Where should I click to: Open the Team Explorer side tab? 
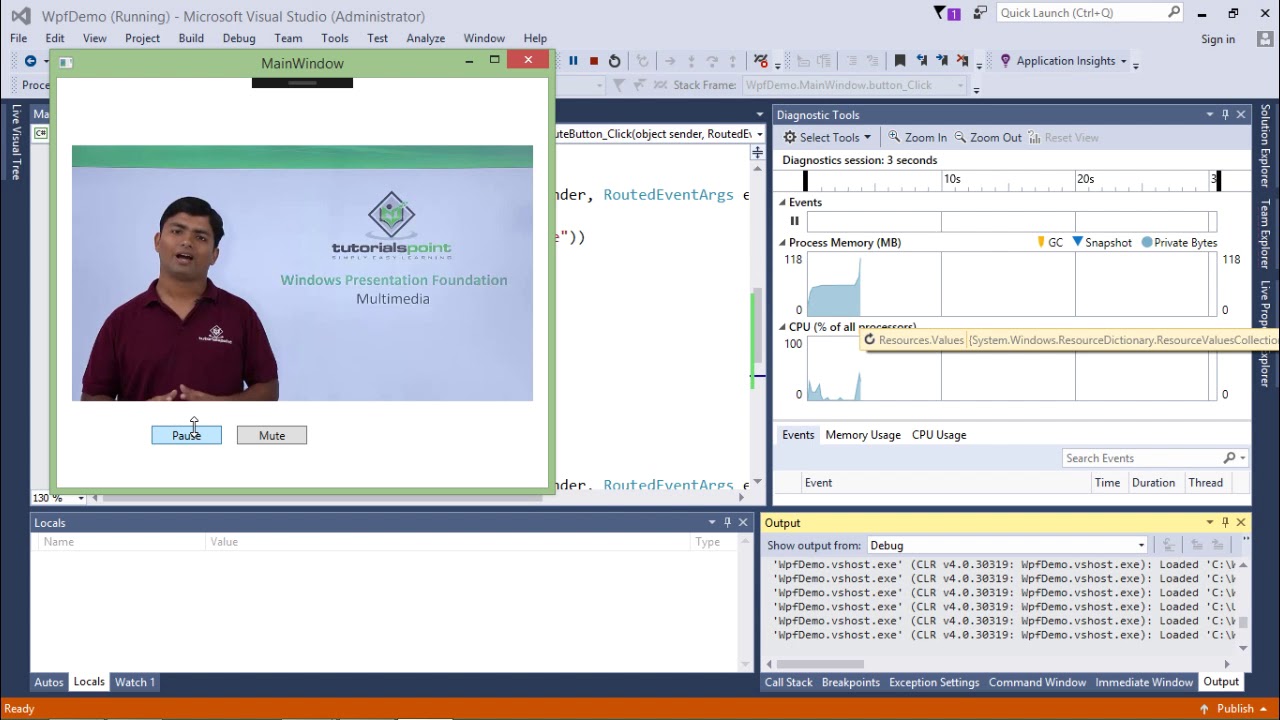coord(1265,234)
